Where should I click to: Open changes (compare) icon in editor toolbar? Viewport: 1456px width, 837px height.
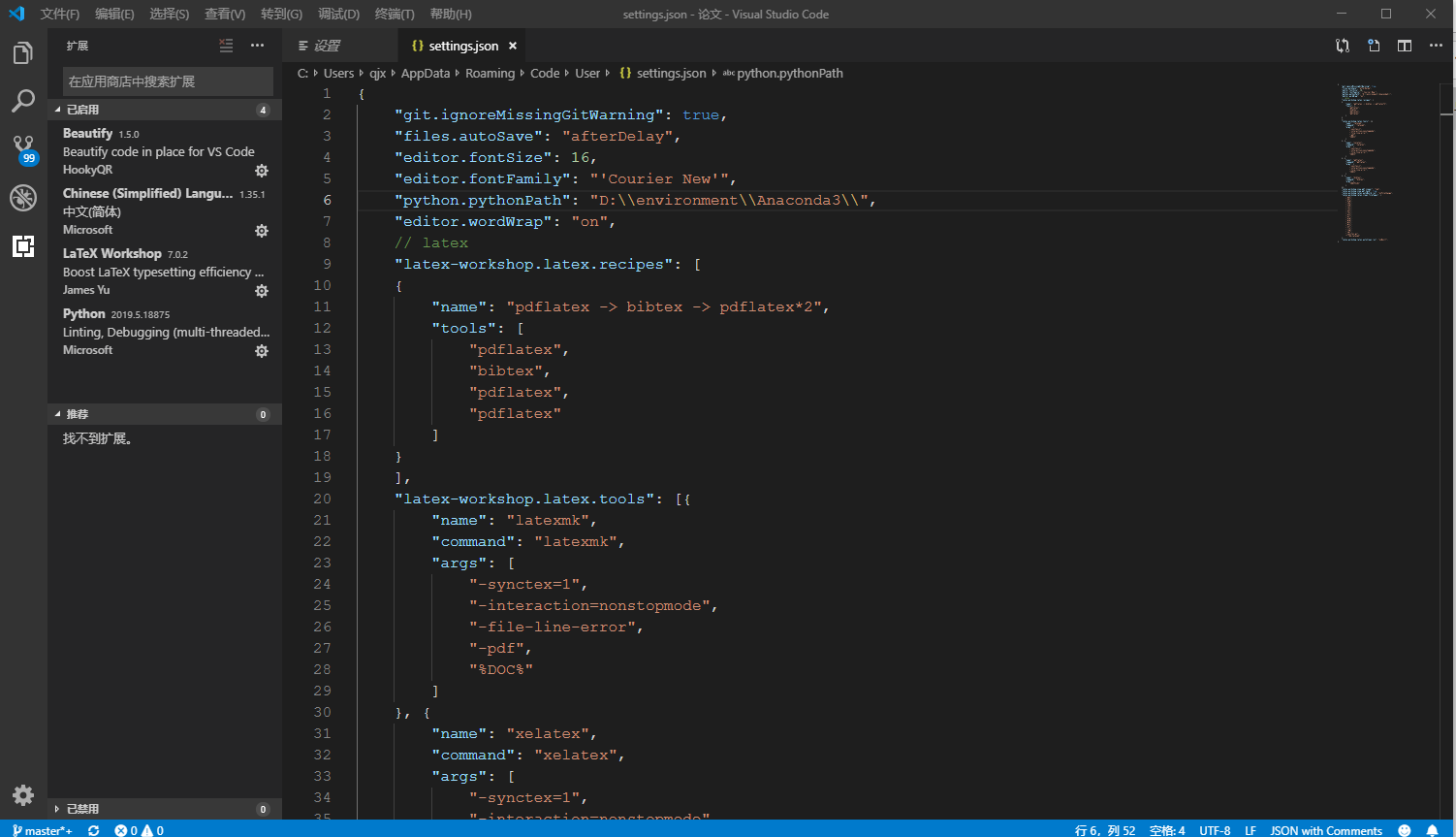pyautogui.click(x=1343, y=46)
